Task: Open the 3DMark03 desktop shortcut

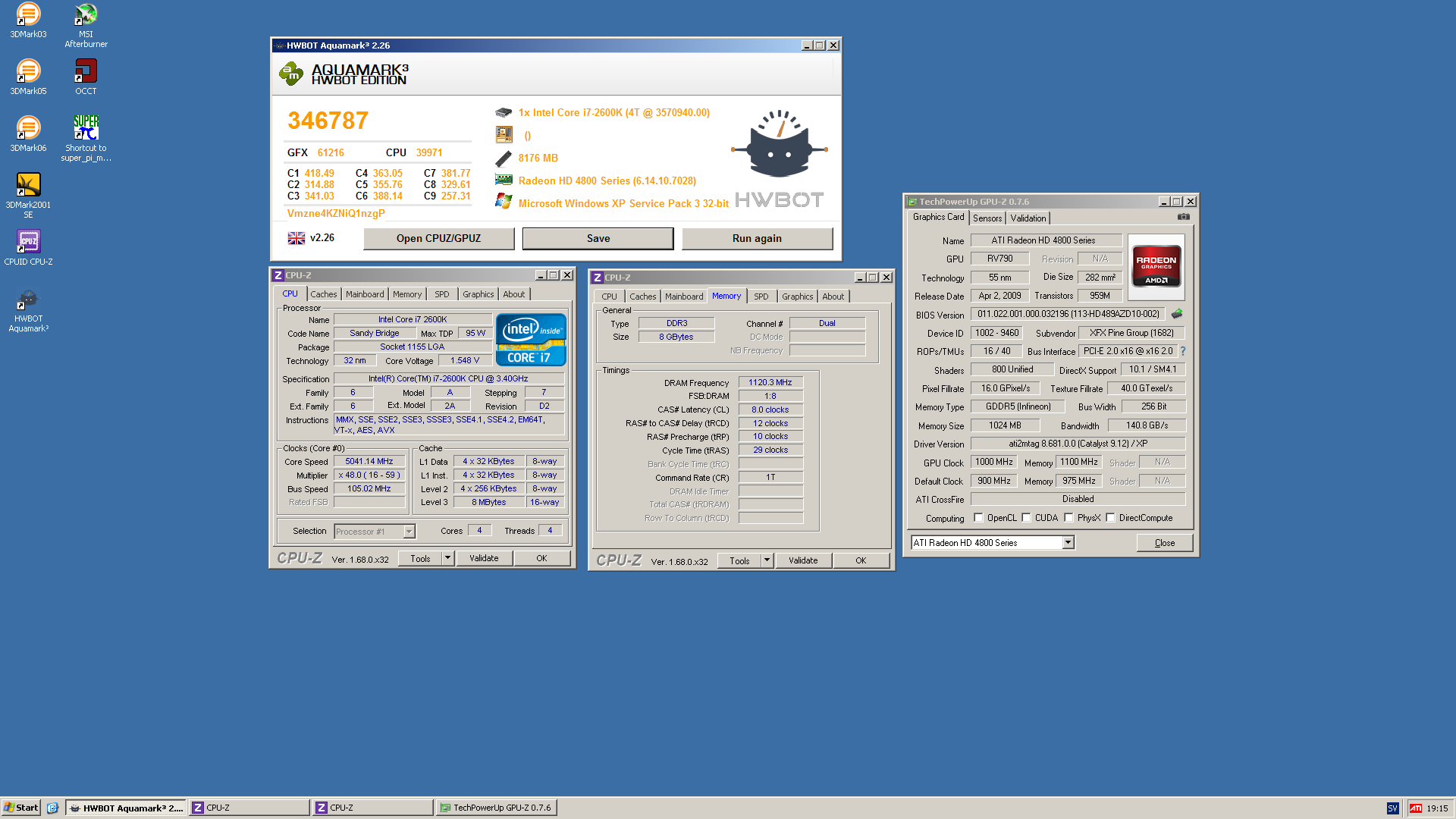Action: [x=28, y=20]
